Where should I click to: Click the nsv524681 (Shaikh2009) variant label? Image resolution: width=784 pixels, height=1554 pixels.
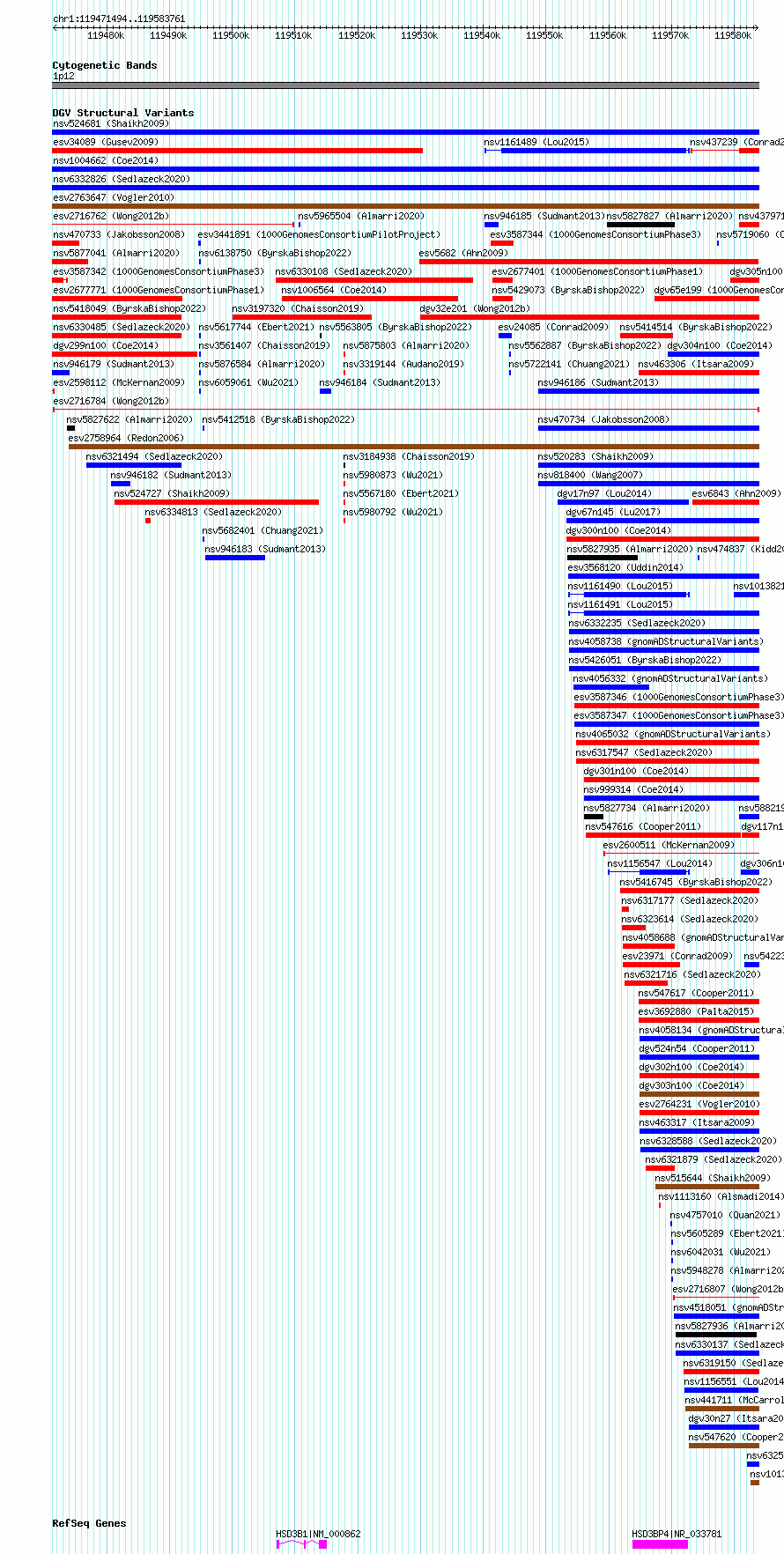tap(111, 123)
